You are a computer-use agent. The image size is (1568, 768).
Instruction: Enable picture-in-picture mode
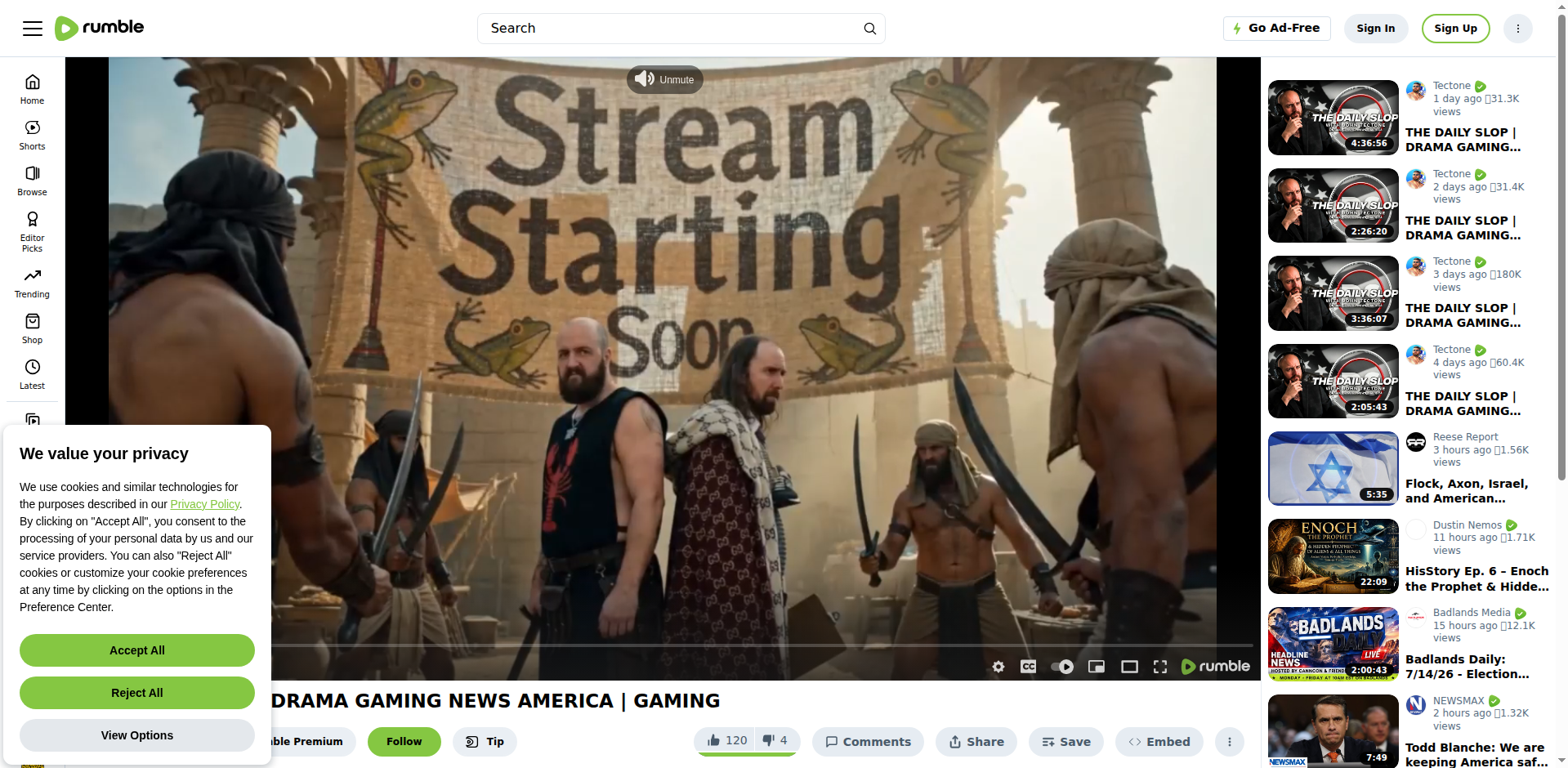(x=1097, y=667)
